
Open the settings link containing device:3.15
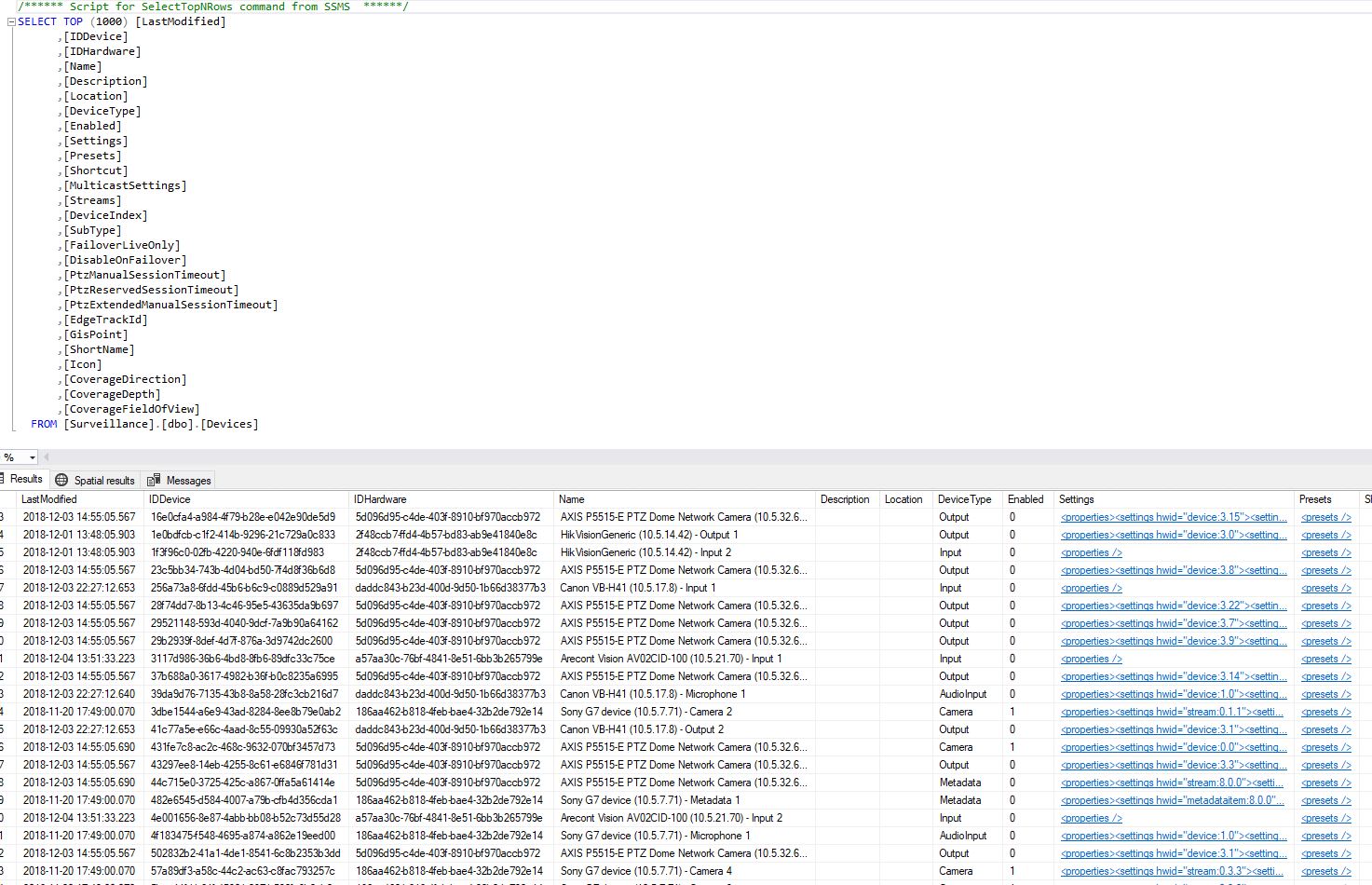point(1174,517)
